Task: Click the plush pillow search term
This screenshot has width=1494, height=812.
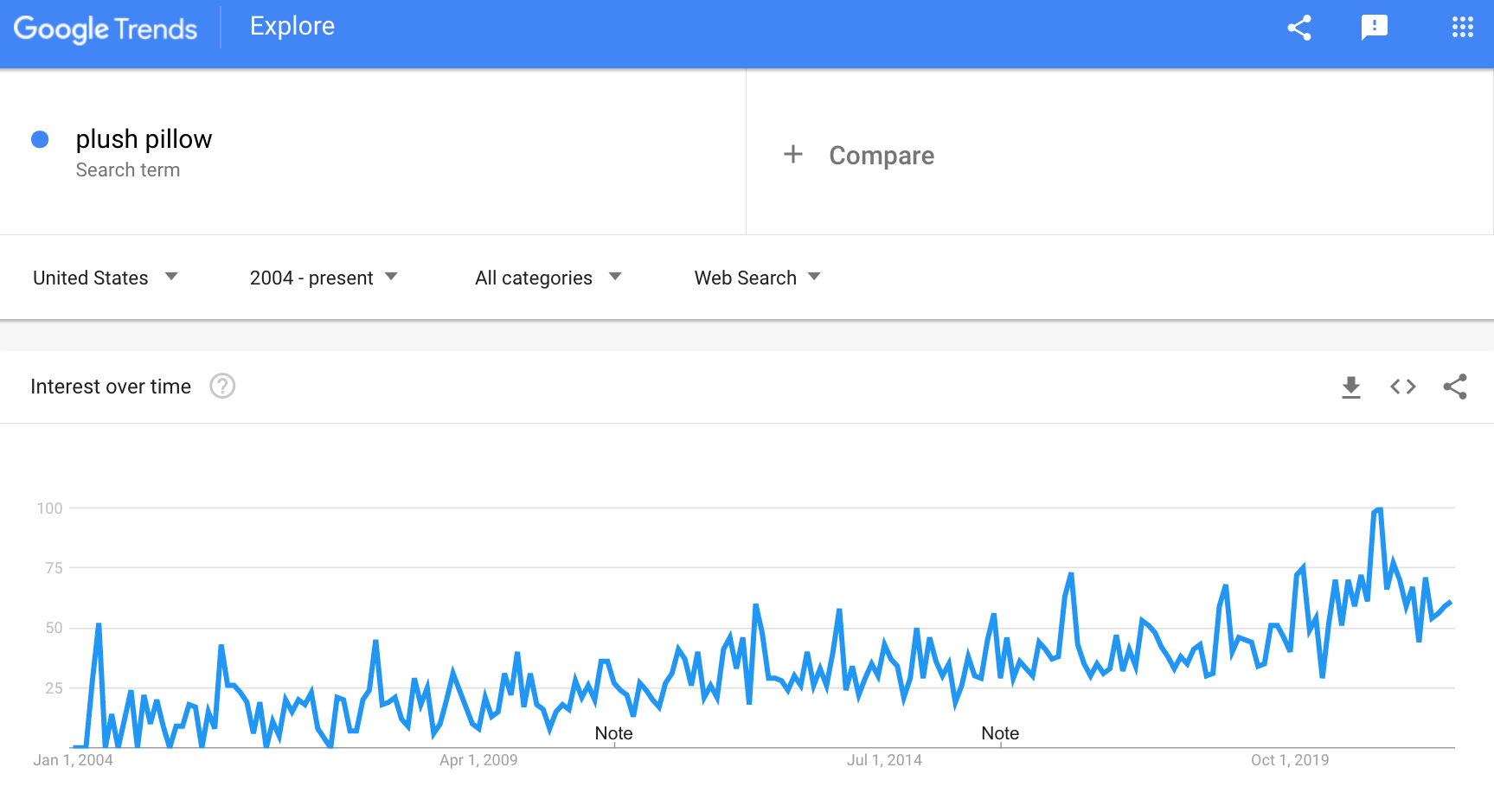Action: click(144, 138)
